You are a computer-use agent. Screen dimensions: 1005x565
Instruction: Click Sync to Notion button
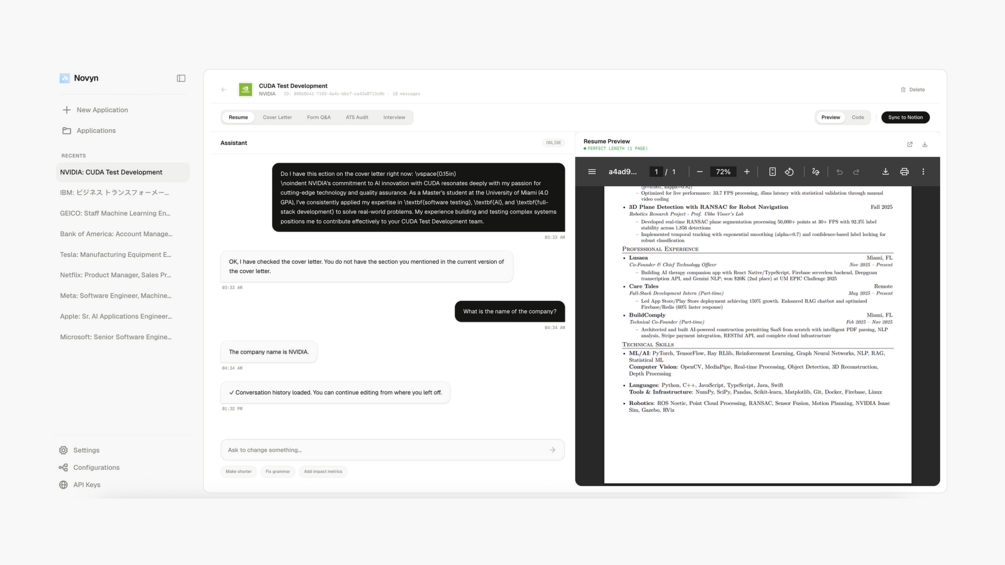pos(905,117)
